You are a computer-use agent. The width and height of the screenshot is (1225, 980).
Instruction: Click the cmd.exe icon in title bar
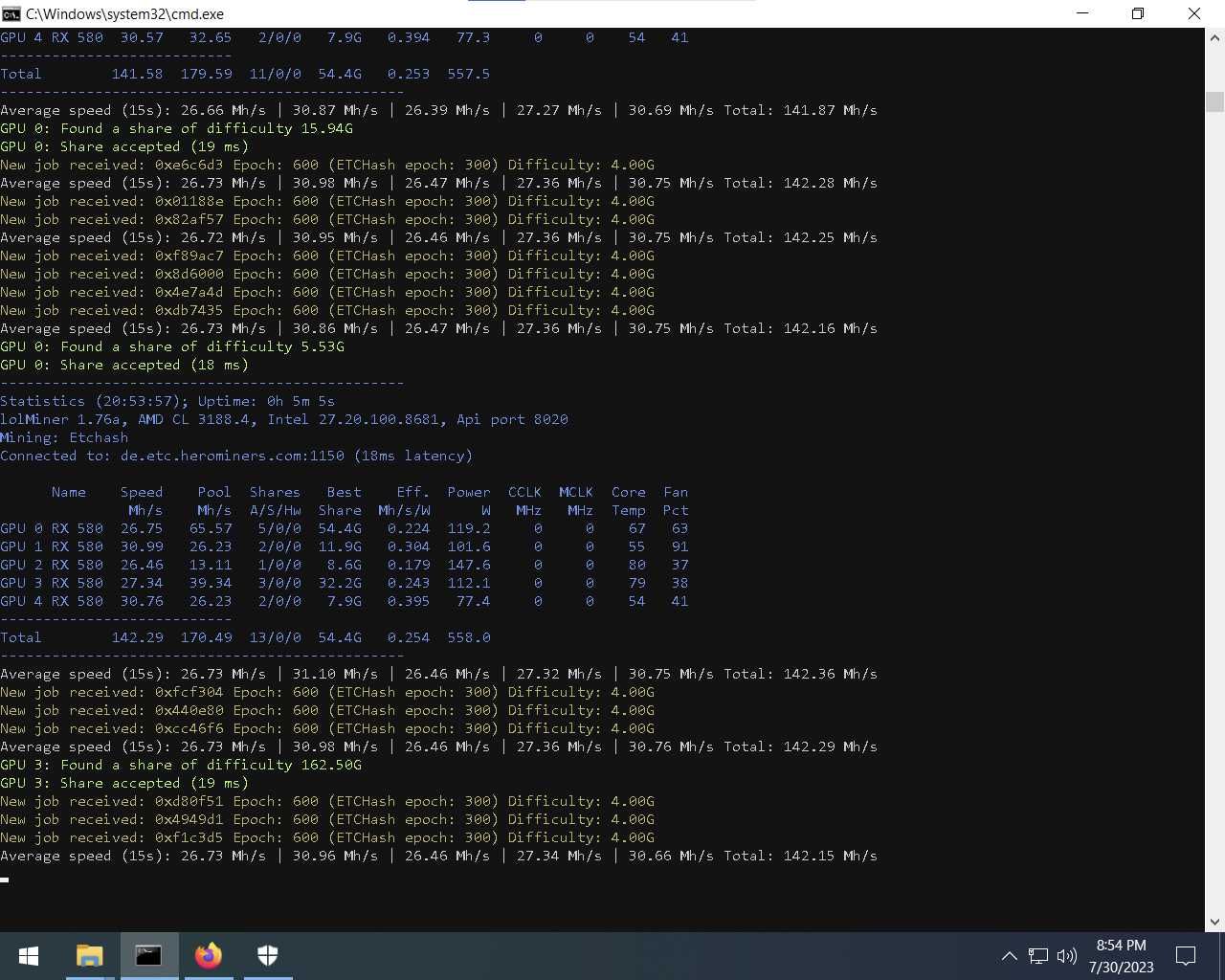tap(11, 14)
